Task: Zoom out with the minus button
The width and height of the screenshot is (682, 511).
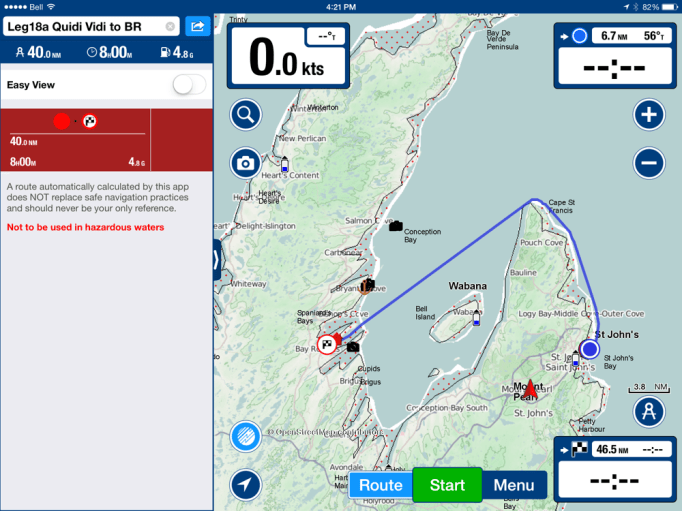Action: [649, 163]
